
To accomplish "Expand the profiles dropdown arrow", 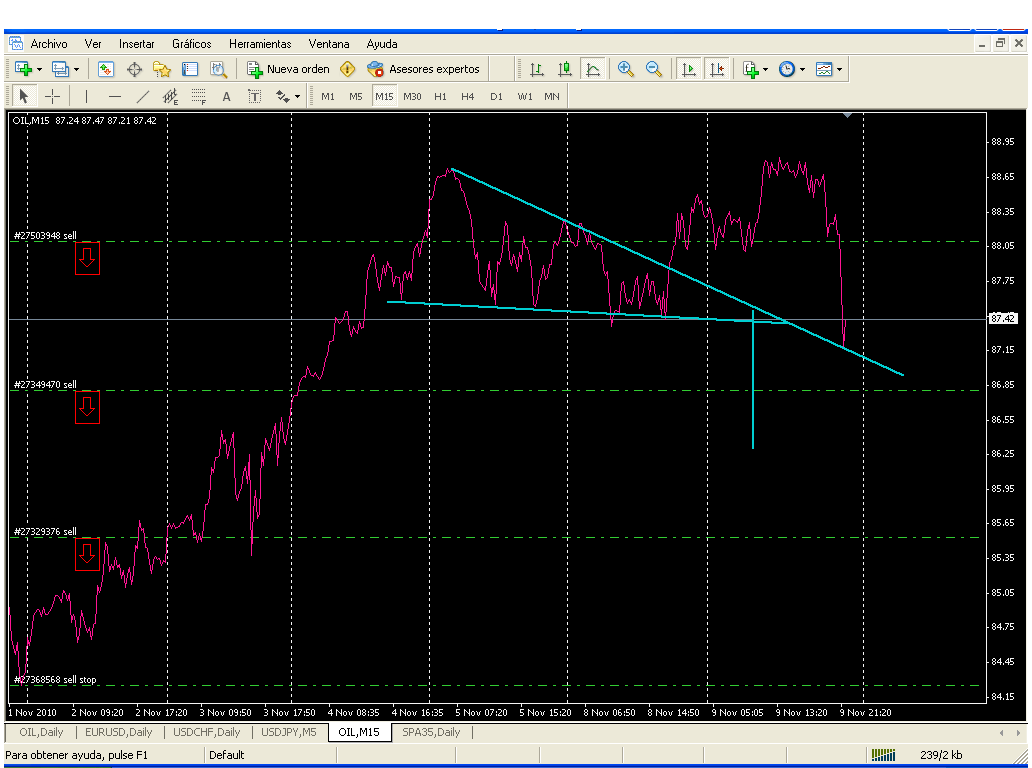I will coord(76,69).
